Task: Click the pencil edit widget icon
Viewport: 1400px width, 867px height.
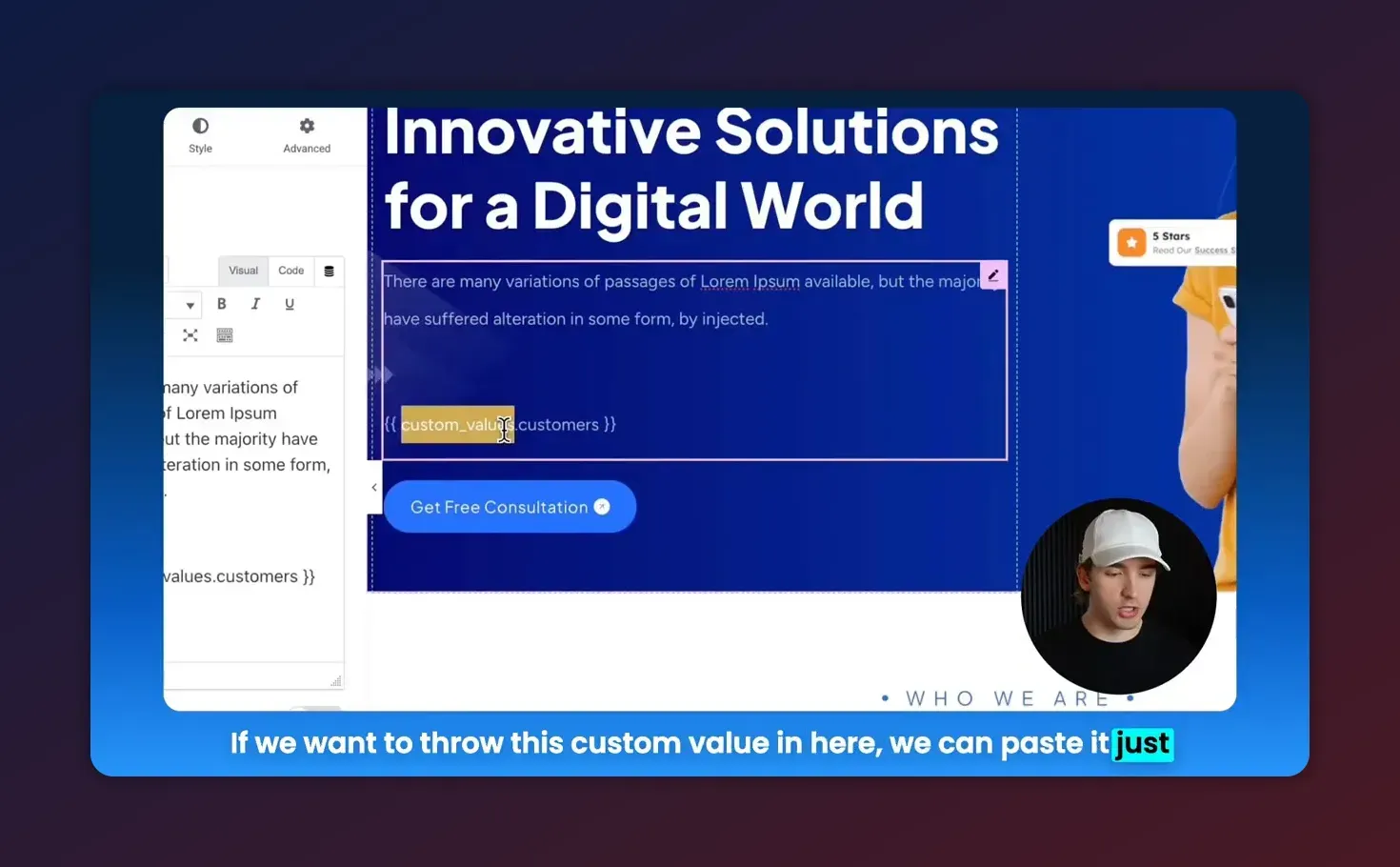Action: [993, 275]
